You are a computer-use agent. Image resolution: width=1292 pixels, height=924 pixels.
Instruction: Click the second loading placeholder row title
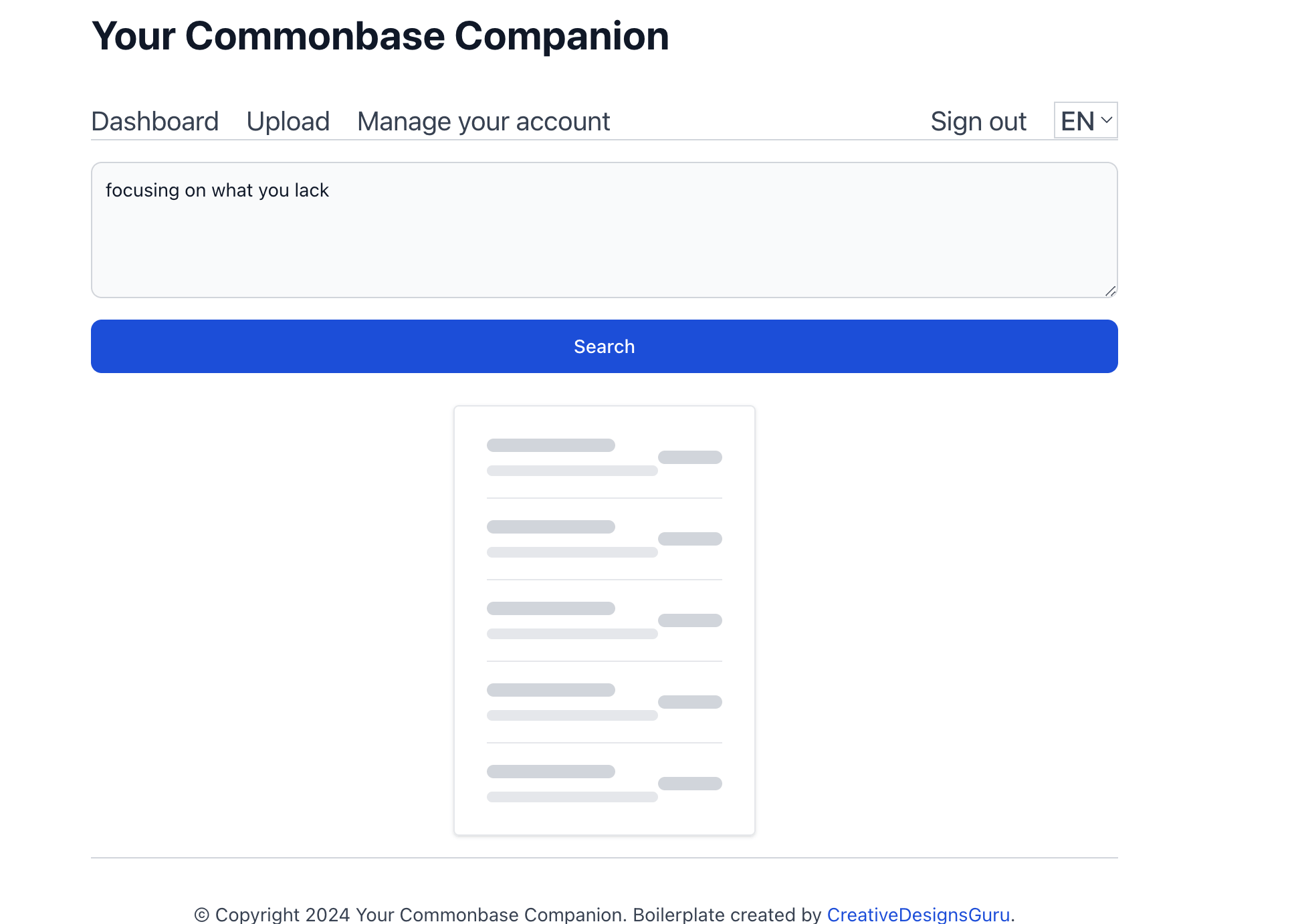tap(550, 527)
